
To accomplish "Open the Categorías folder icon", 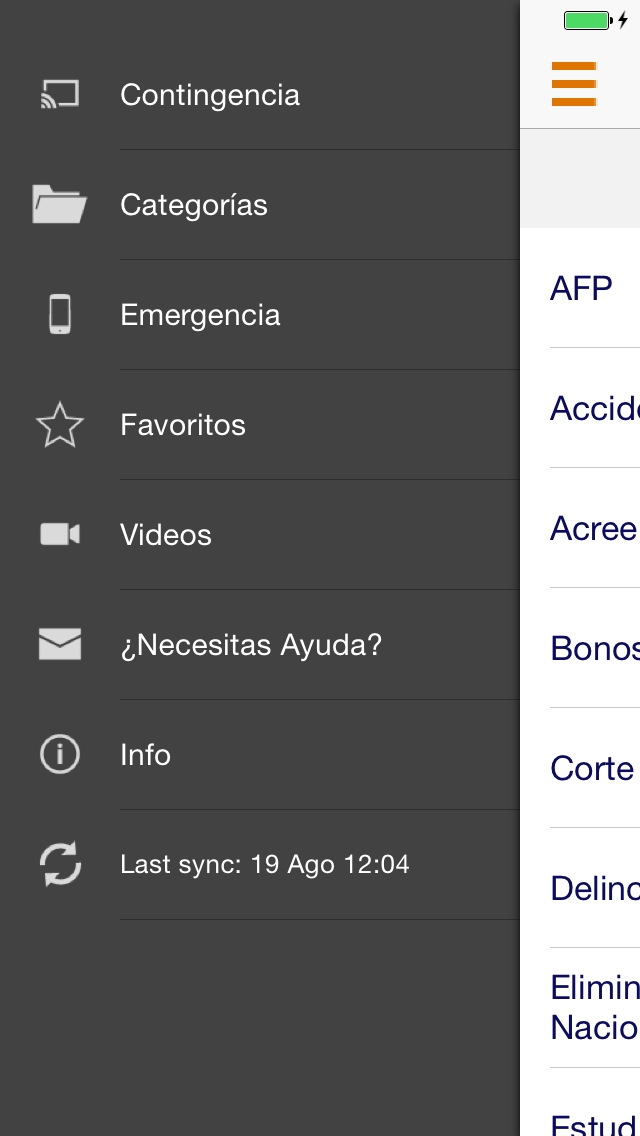I will coord(60,204).
